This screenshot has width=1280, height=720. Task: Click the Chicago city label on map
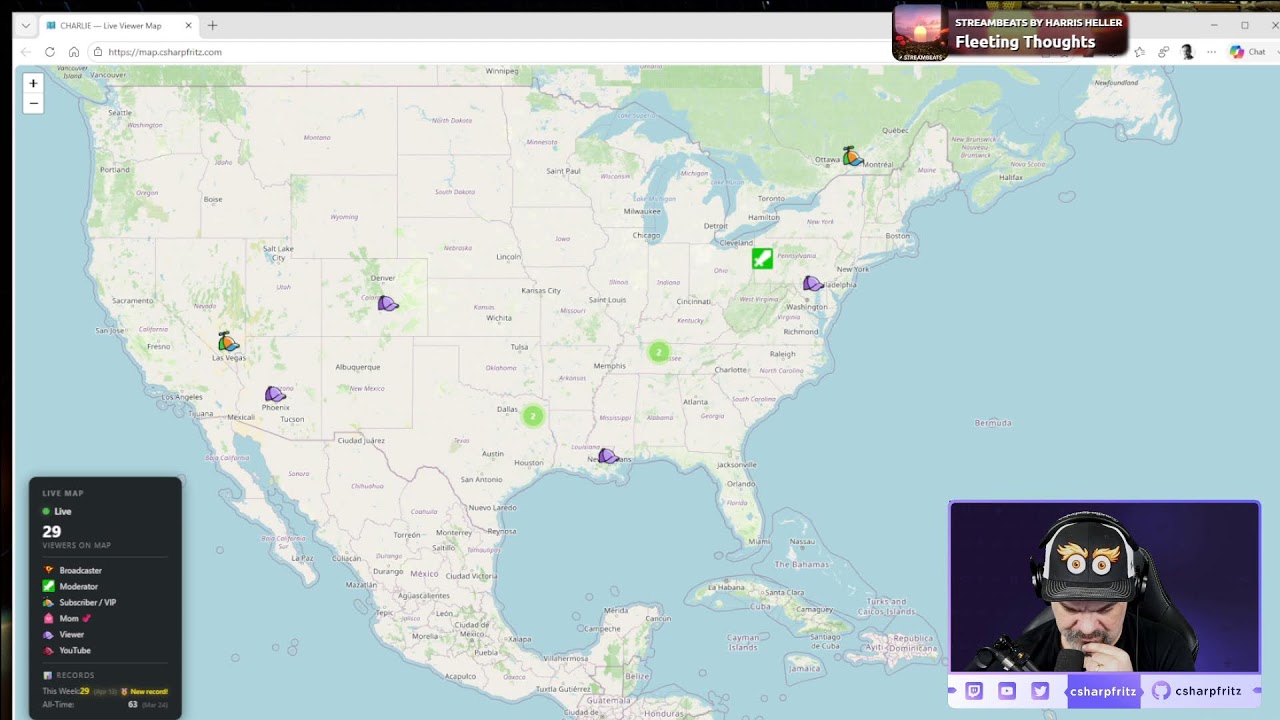pyautogui.click(x=646, y=236)
